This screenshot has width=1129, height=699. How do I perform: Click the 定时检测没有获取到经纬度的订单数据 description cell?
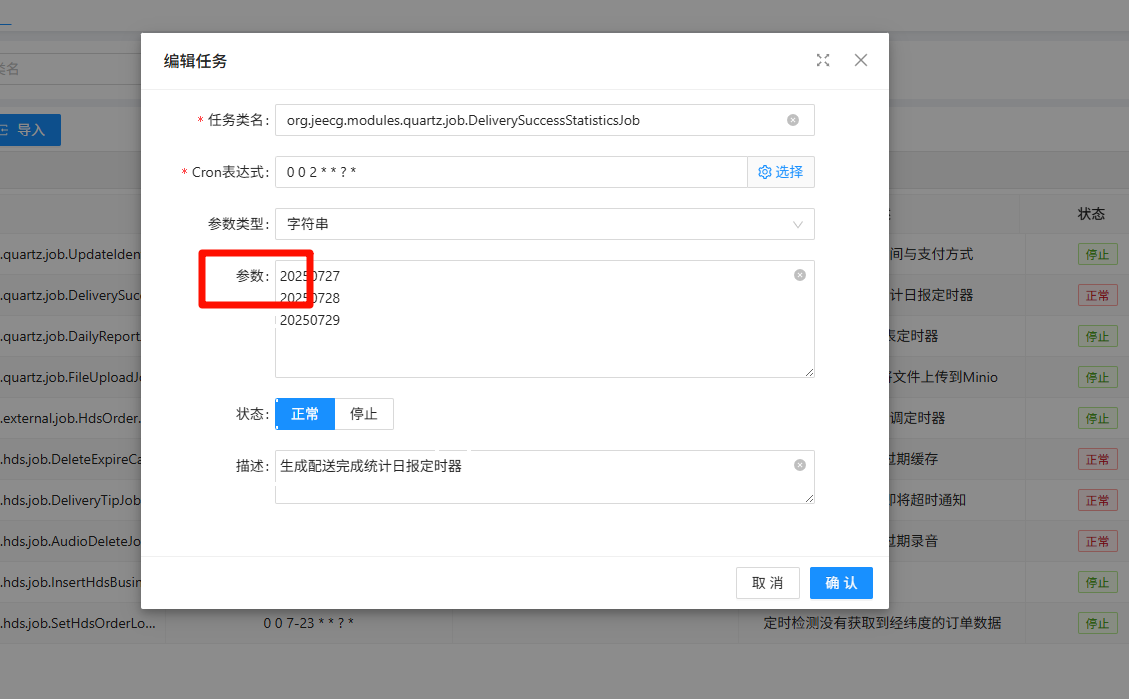(x=882, y=623)
